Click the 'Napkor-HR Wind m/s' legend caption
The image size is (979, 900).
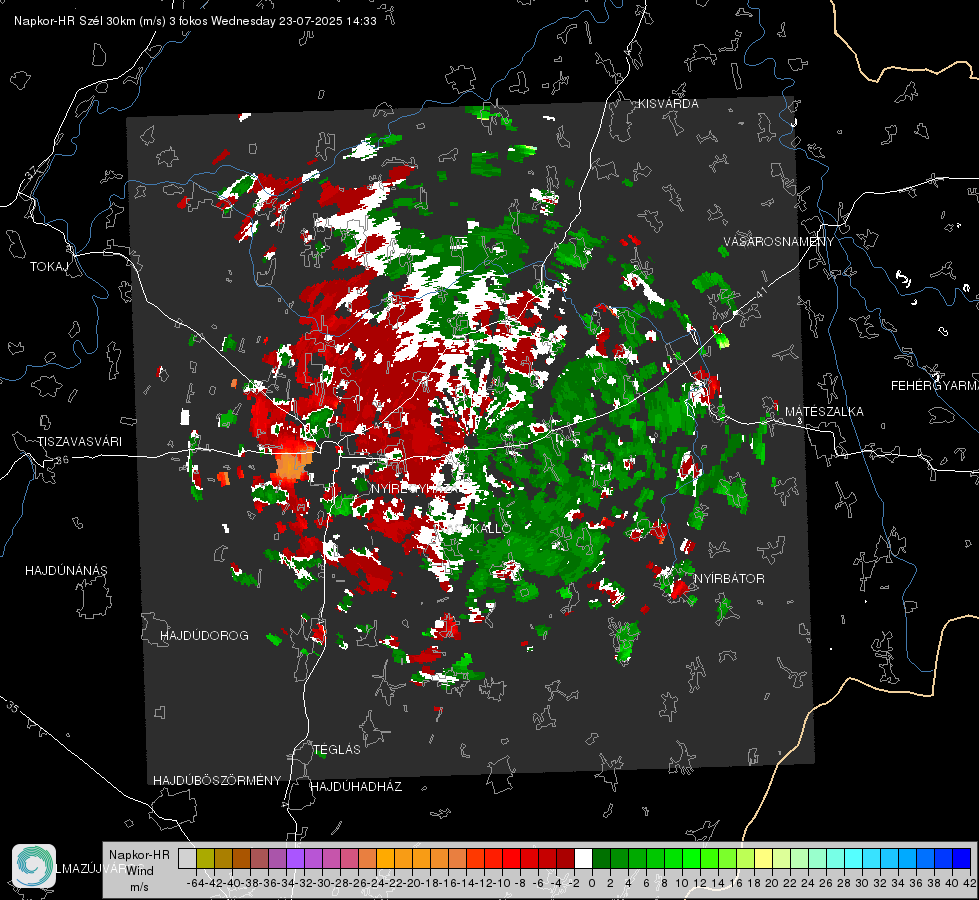(139, 870)
